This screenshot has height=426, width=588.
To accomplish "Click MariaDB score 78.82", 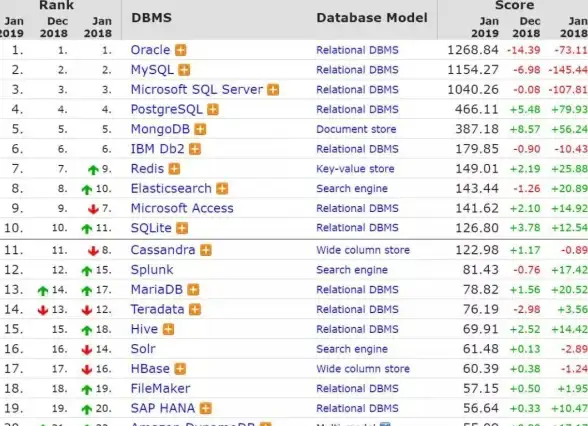I will 480,290.
